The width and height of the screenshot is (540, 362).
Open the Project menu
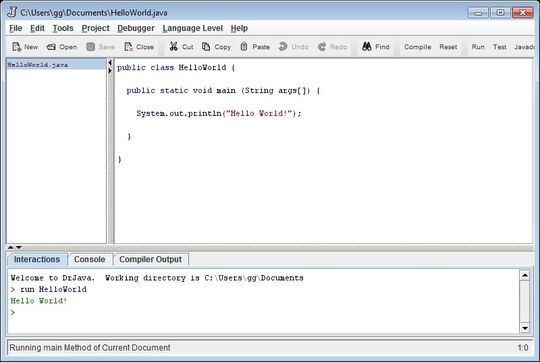95,28
